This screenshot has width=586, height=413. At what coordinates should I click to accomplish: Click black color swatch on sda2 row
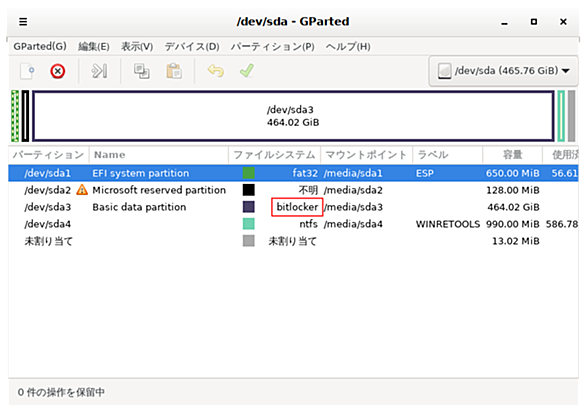249,190
